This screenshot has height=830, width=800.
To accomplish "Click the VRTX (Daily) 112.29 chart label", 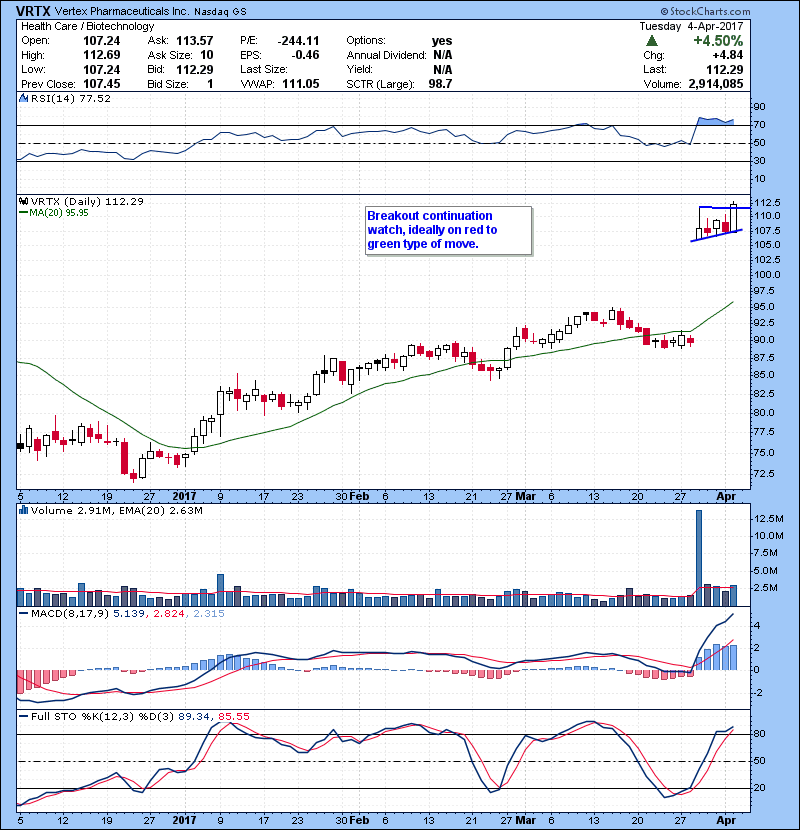I will pos(87,201).
